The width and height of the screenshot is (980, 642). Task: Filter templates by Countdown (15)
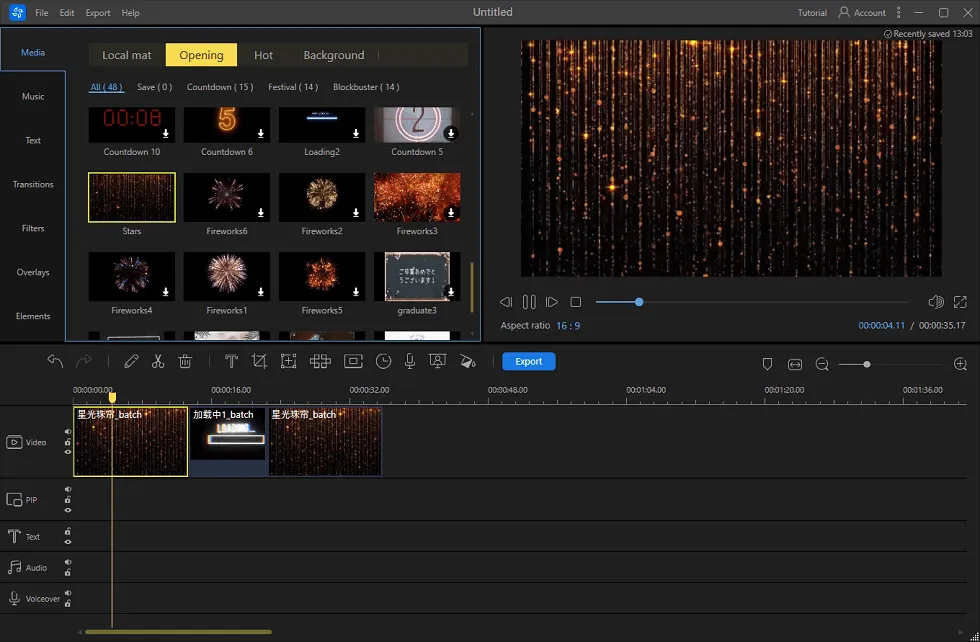click(x=221, y=87)
